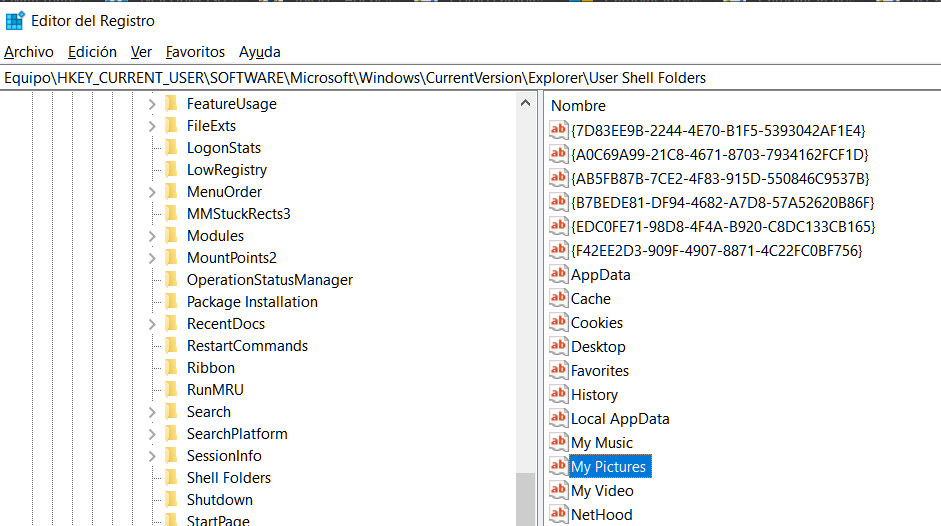Expand the FileExts key
Image resolution: width=941 pixels, height=526 pixels.
[152, 126]
